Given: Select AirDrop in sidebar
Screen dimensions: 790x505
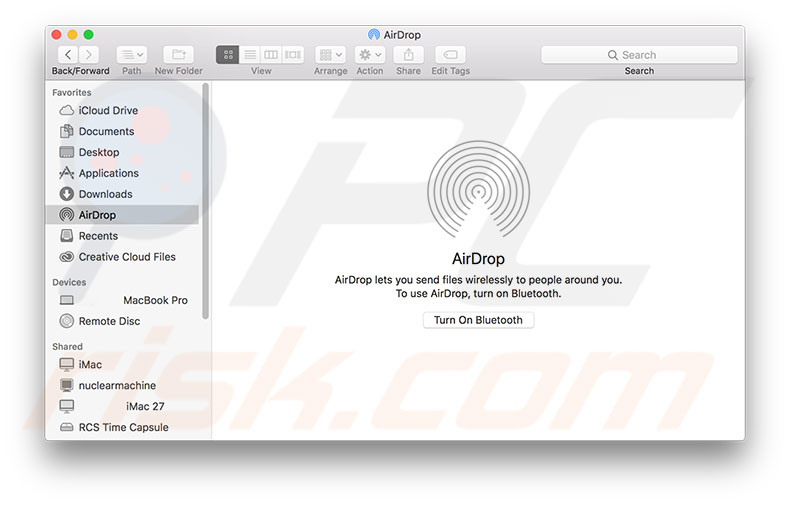Looking at the screenshot, I should coord(122,215).
